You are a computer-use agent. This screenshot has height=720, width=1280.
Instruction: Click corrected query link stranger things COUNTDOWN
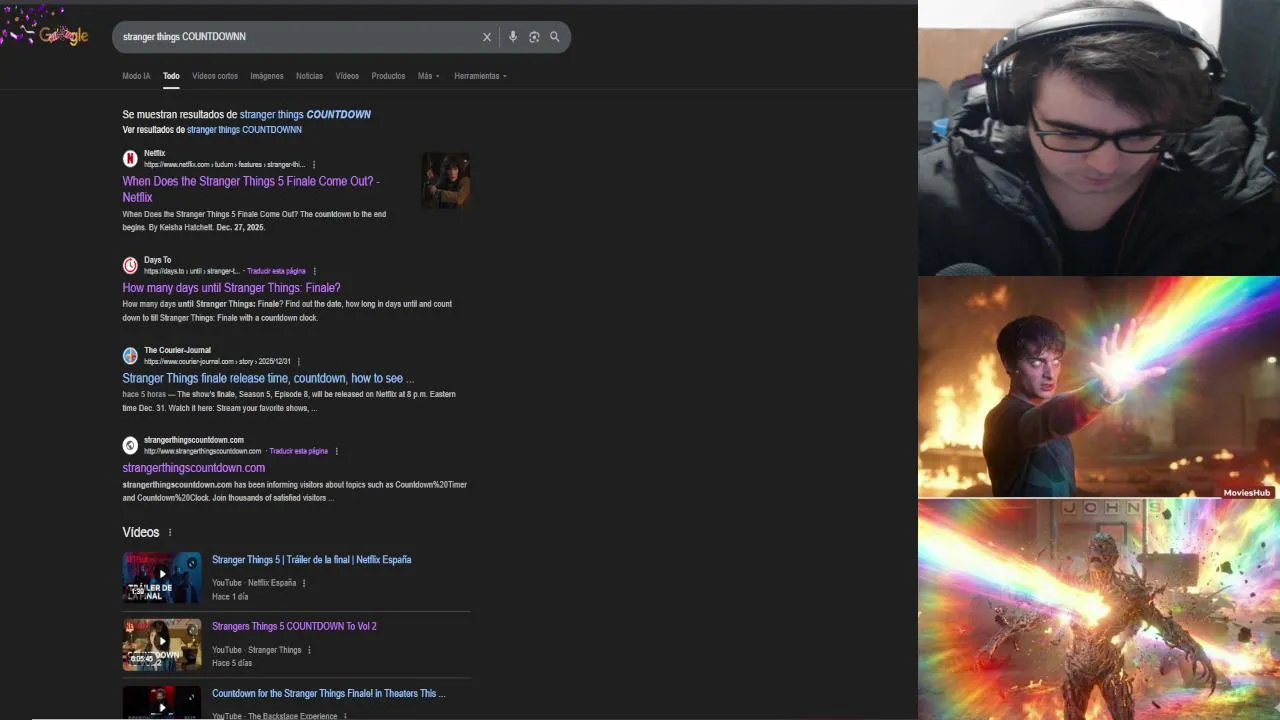click(x=305, y=114)
